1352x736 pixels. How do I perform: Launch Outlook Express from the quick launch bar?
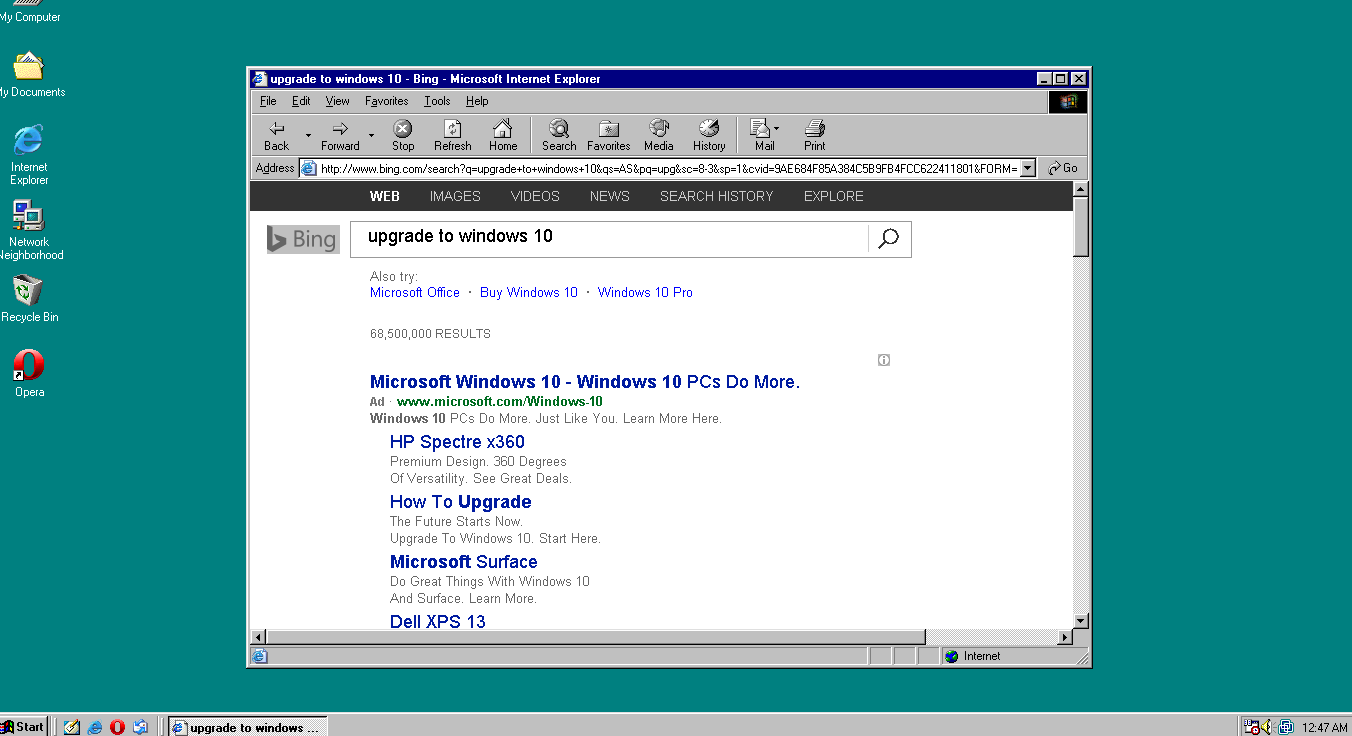point(140,727)
